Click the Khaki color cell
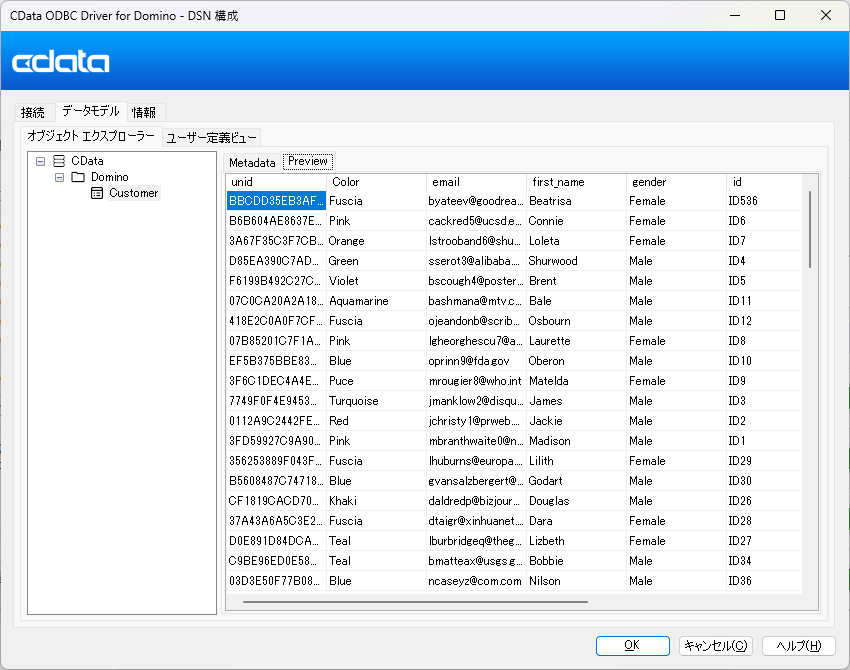 point(376,501)
